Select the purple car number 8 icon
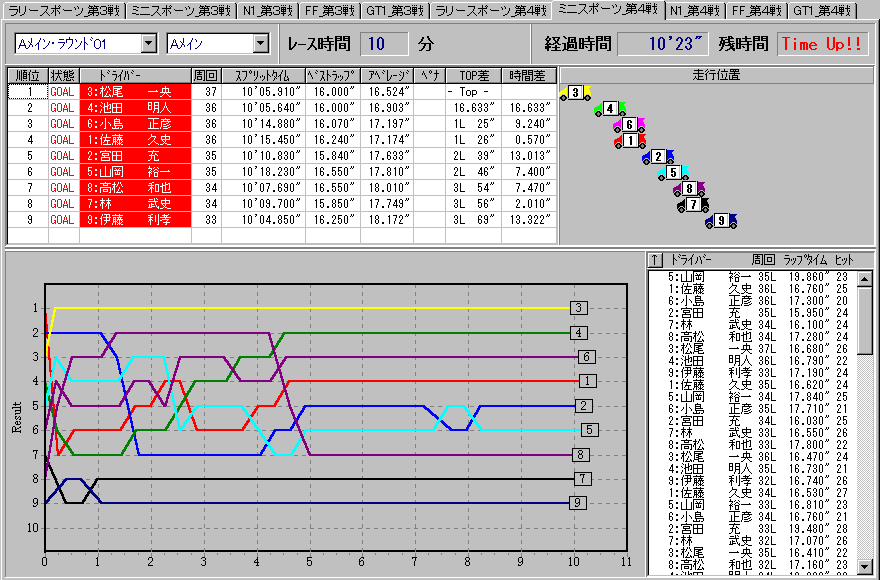Viewport: 880px width, 580px height. click(689, 189)
